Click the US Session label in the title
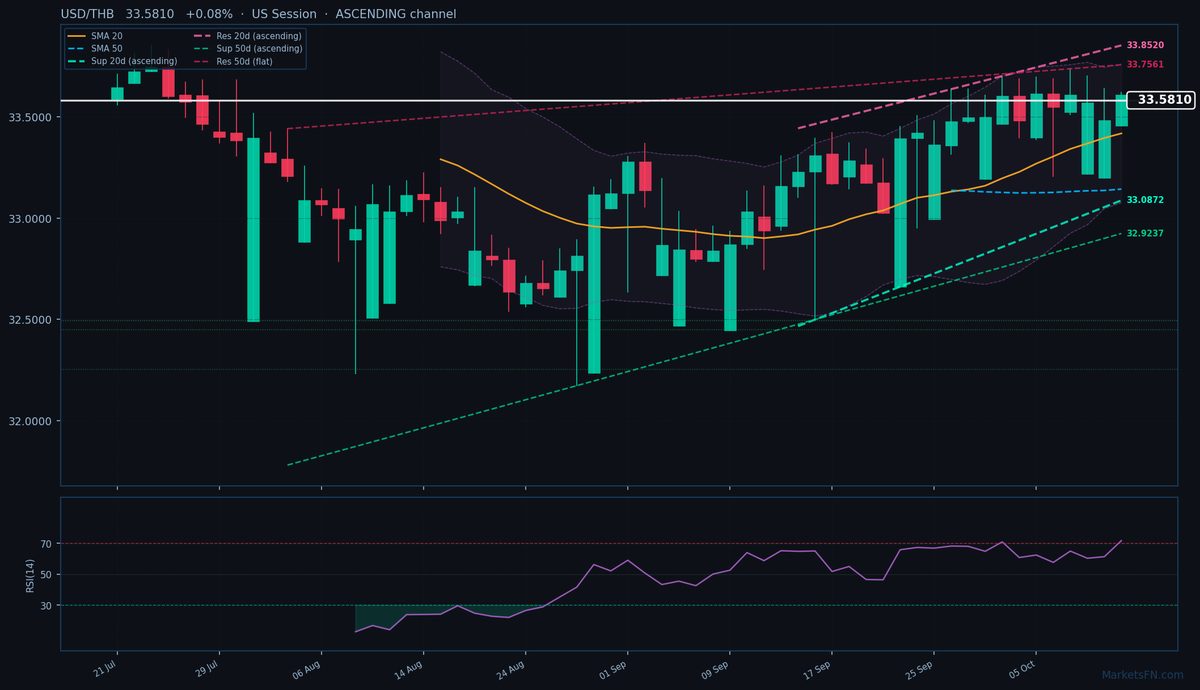1200x690 pixels. click(x=284, y=14)
